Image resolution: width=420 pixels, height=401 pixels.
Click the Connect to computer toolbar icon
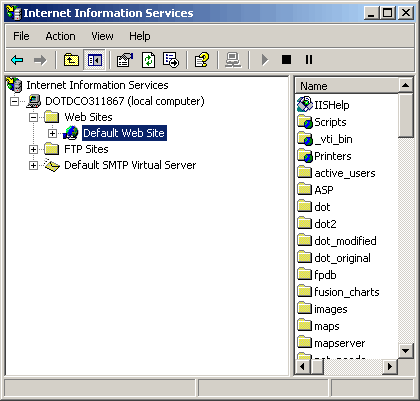[233, 60]
